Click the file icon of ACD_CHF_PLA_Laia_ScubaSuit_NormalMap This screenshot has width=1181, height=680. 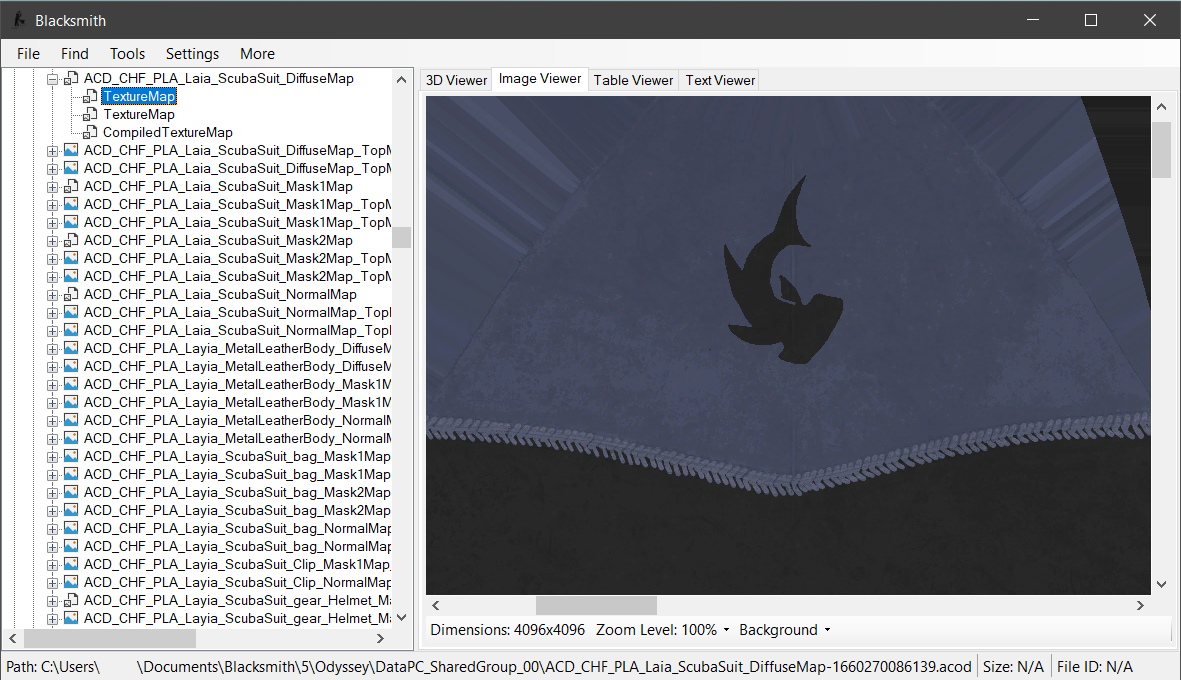(x=72, y=294)
